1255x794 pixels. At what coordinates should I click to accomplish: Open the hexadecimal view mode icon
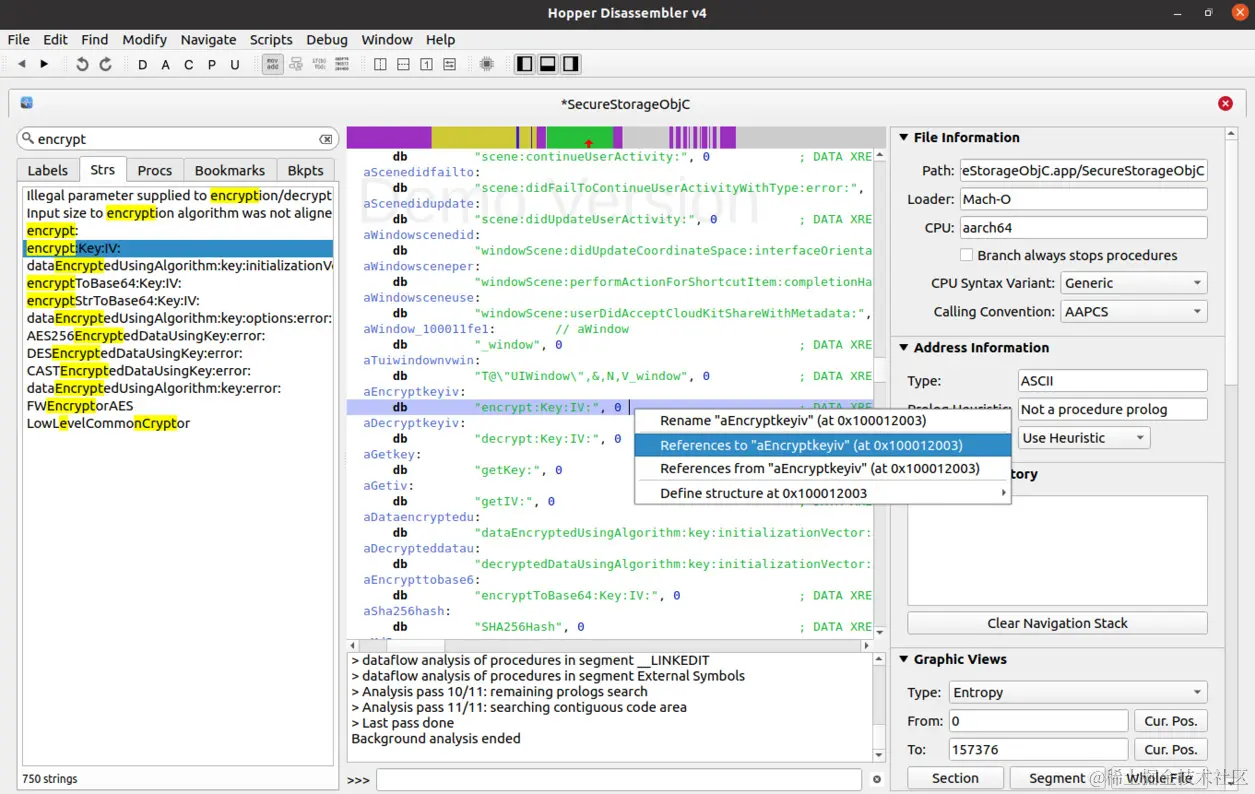pos(342,64)
